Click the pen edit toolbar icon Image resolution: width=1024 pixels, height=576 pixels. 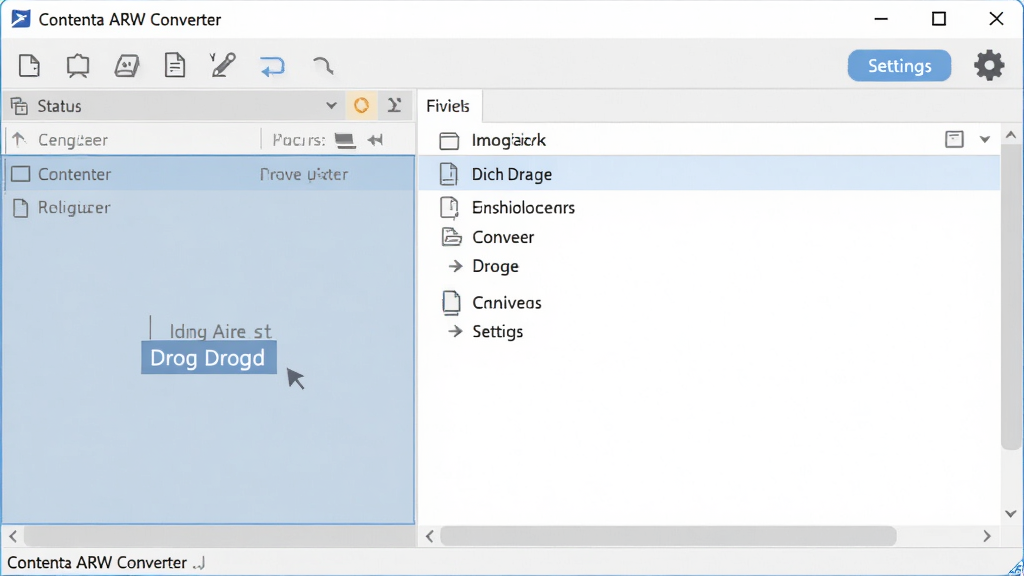[x=223, y=65]
